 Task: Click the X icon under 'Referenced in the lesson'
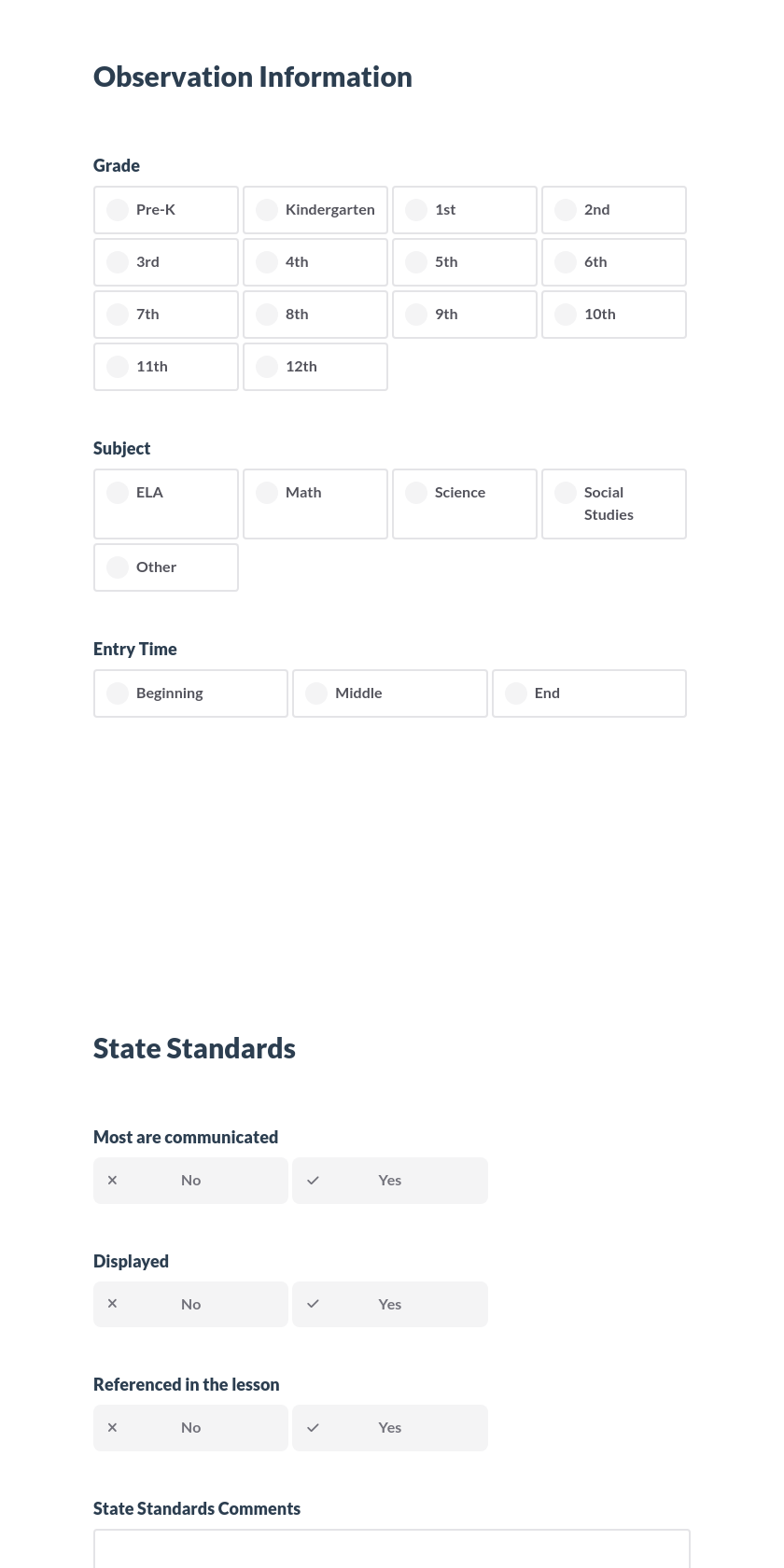point(112,1427)
